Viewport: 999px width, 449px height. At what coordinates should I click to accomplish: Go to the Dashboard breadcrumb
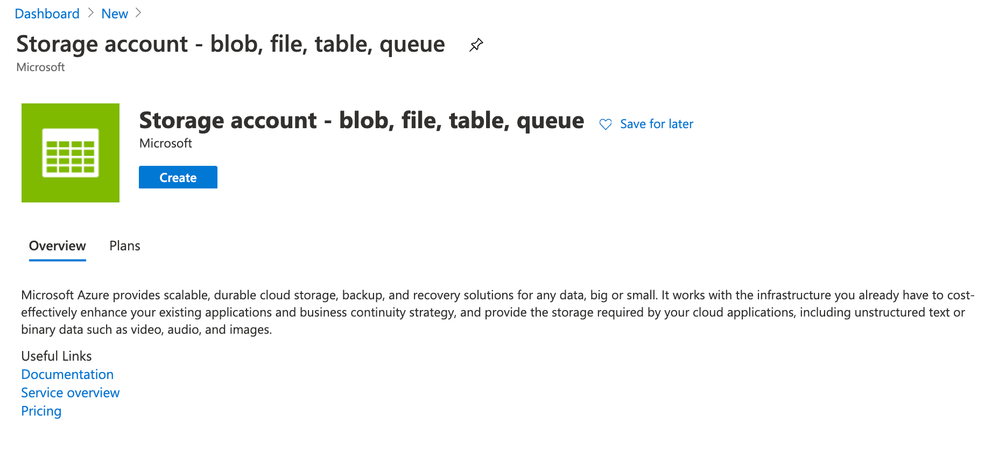(47, 14)
